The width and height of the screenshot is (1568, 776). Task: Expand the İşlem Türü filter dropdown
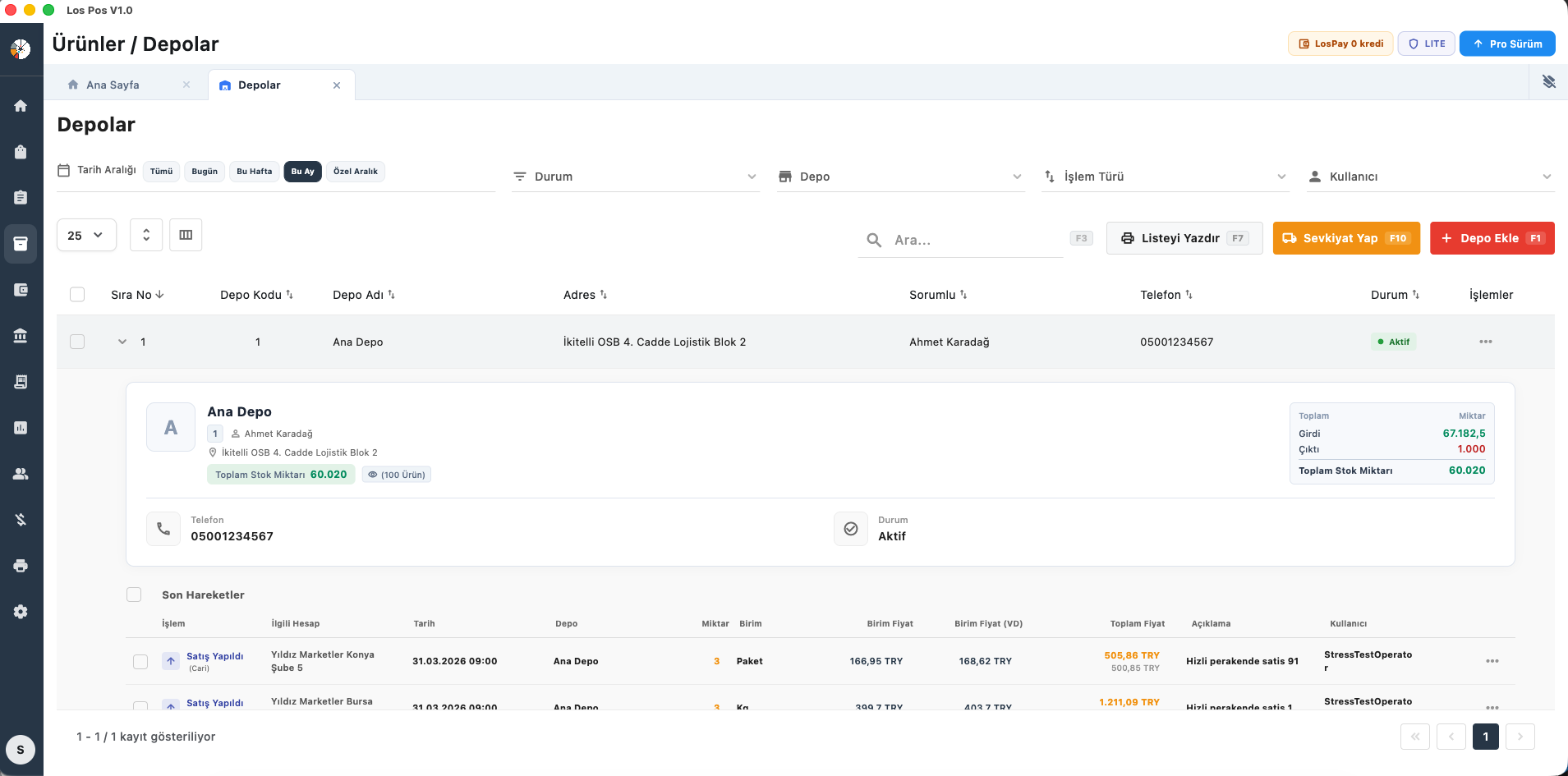click(1165, 177)
